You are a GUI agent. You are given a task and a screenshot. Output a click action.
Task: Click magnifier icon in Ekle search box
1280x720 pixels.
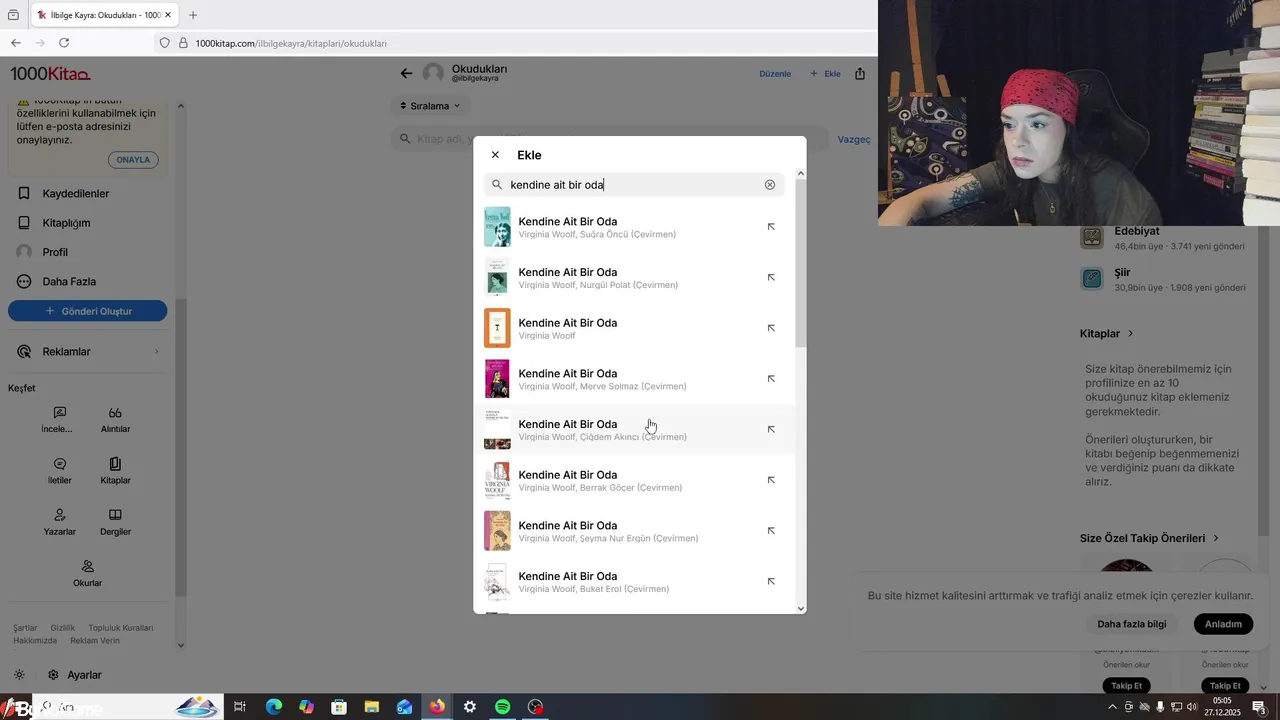tap(497, 185)
